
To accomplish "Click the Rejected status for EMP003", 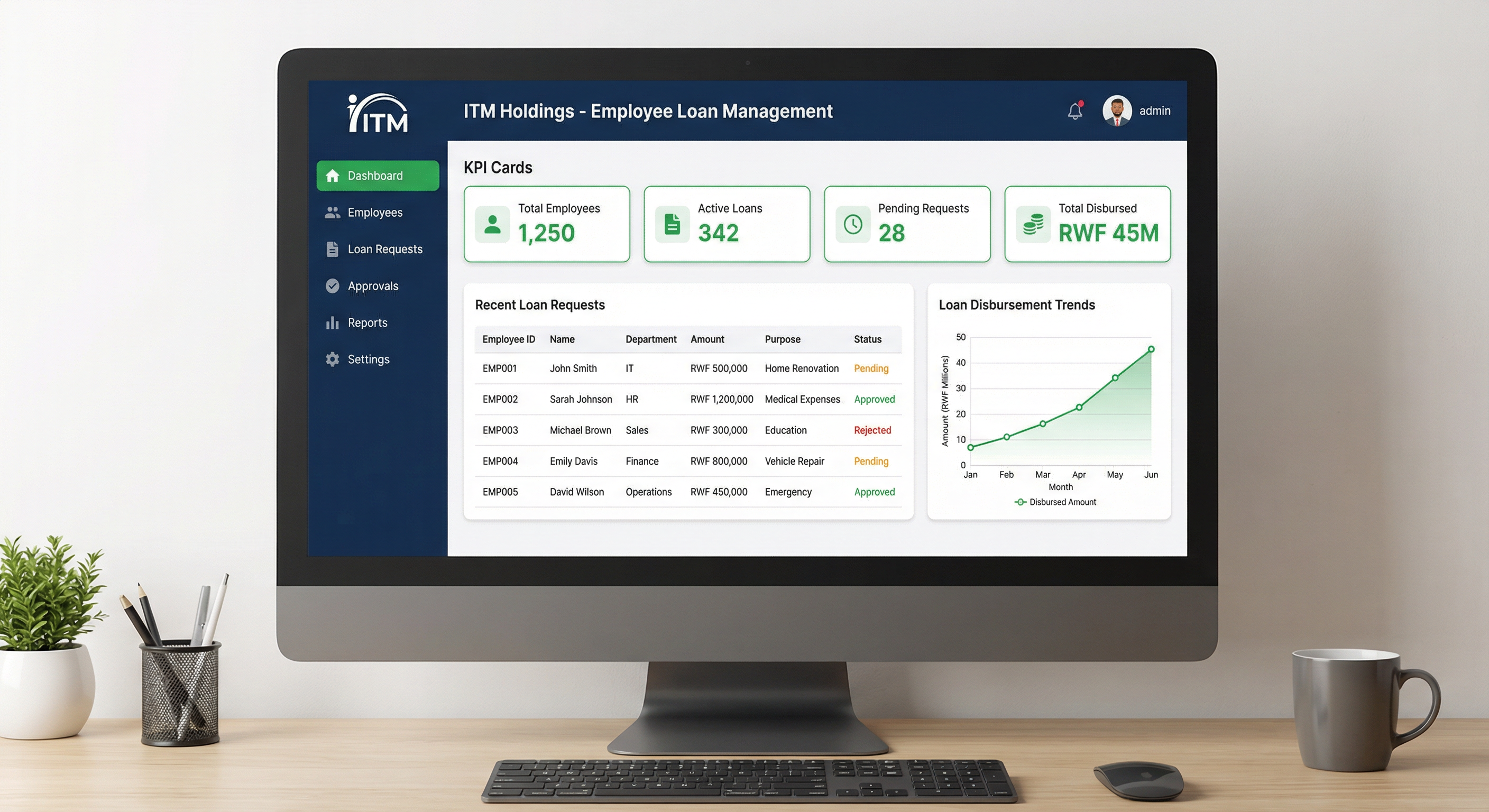I will point(872,430).
